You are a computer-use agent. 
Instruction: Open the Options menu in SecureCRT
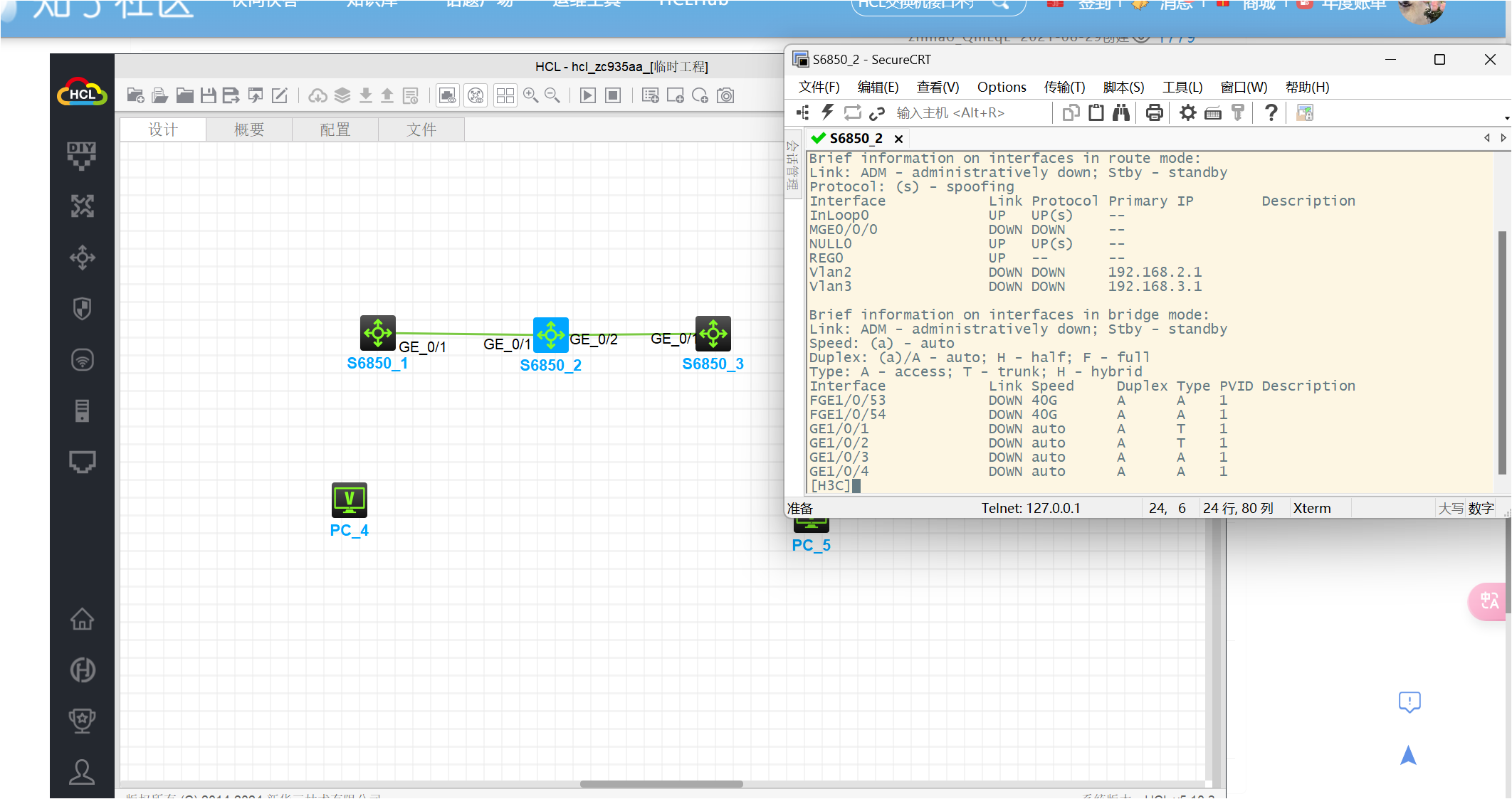[x=1001, y=87]
